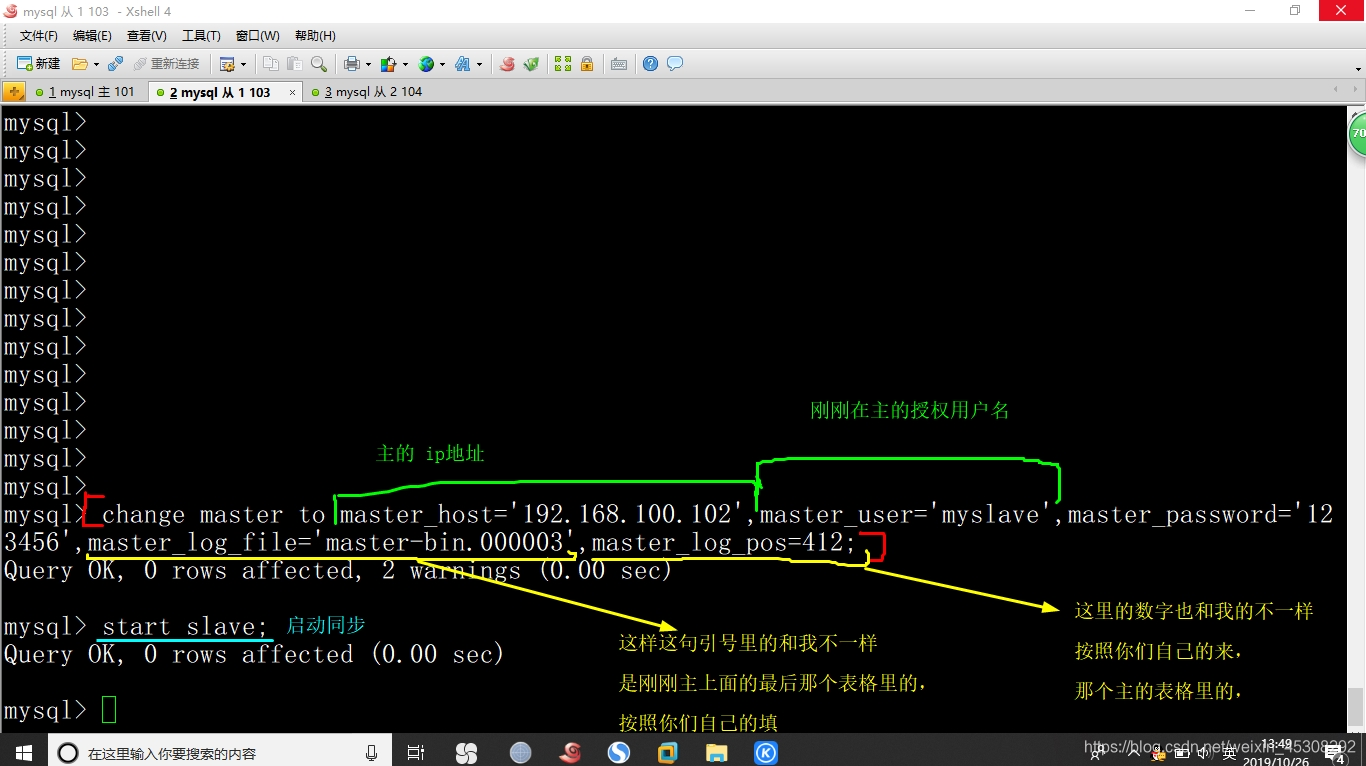Click the microphone icon in taskbar search

(x=371, y=752)
